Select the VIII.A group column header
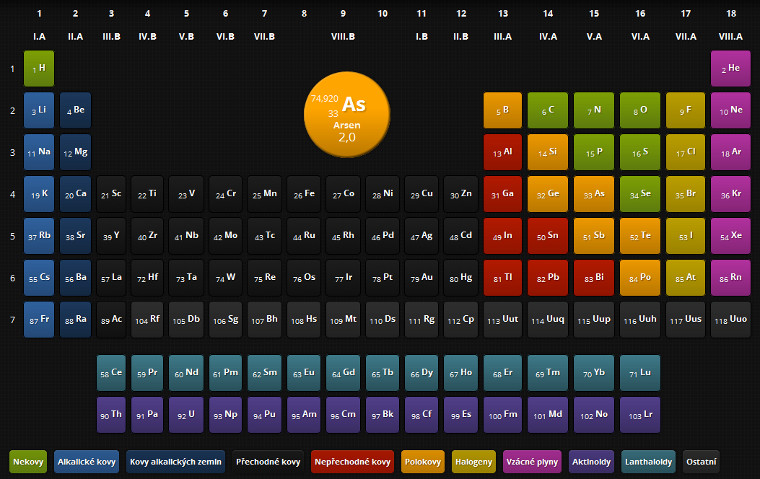The image size is (760, 479). coord(731,37)
